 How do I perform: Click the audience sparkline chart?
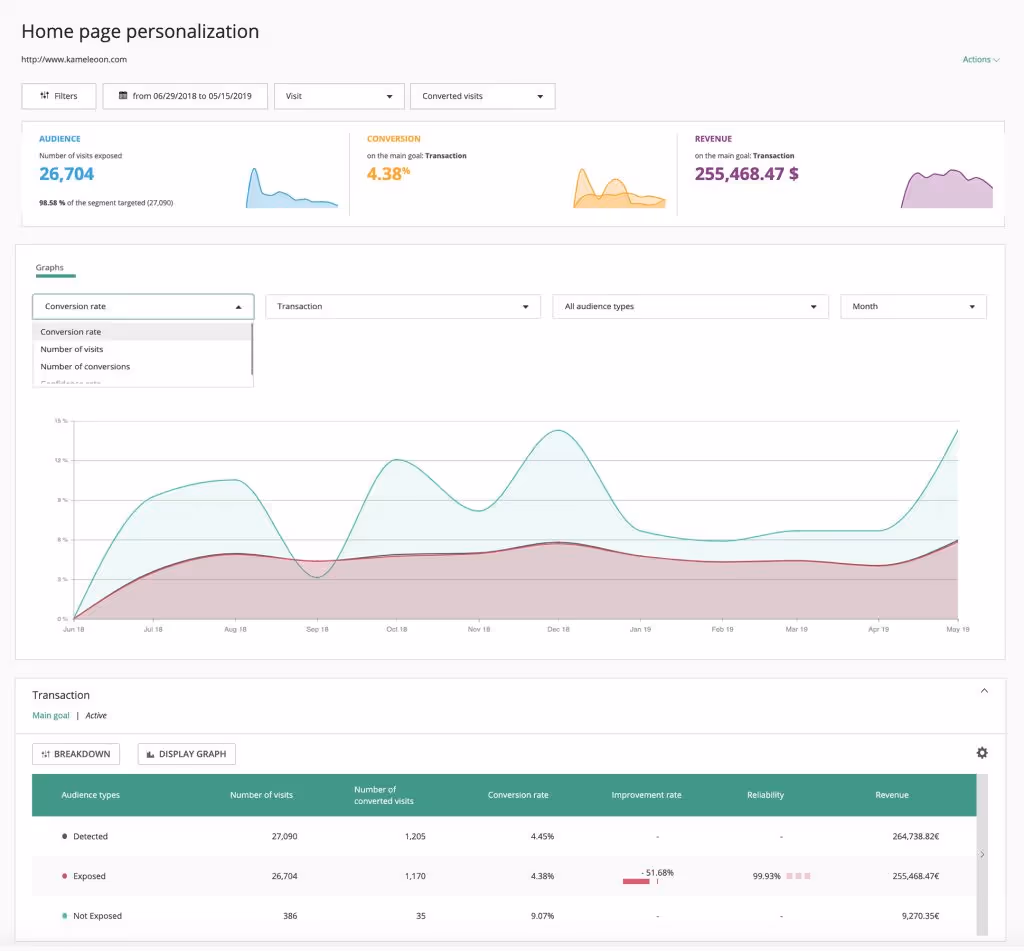tap(292, 188)
